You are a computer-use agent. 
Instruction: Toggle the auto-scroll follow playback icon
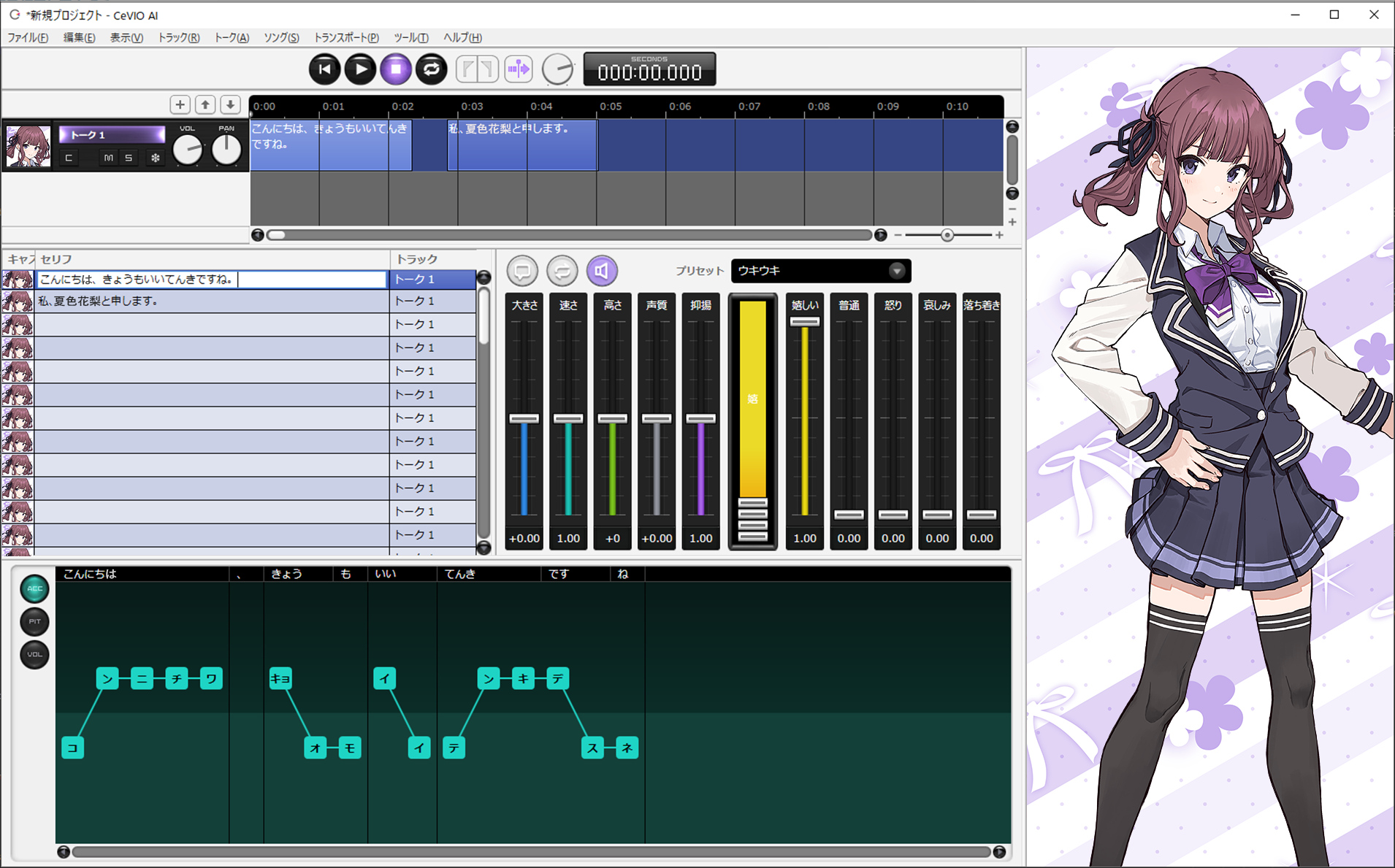519,69
